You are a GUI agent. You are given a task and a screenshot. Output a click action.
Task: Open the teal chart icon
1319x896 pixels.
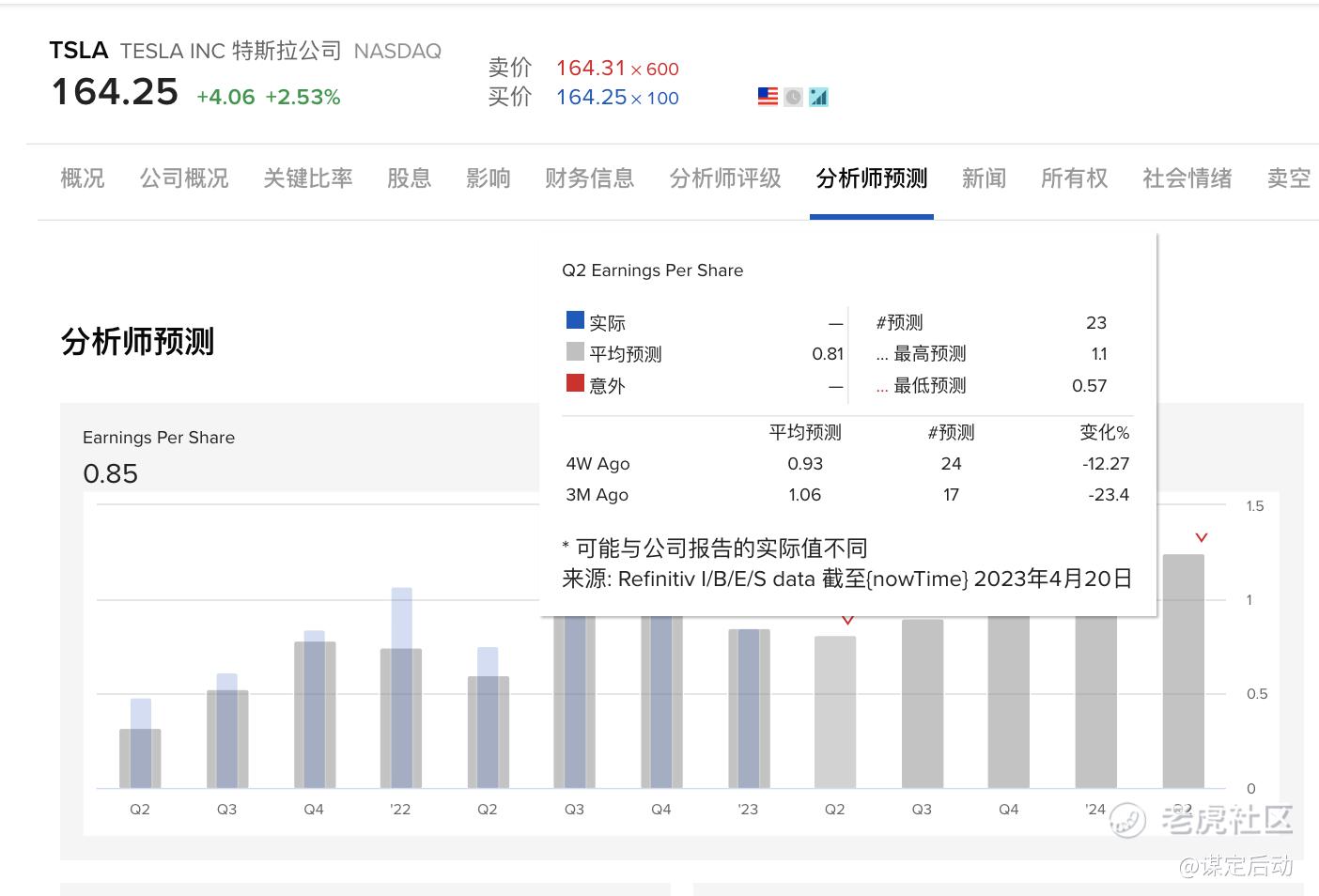click(819, 97)
